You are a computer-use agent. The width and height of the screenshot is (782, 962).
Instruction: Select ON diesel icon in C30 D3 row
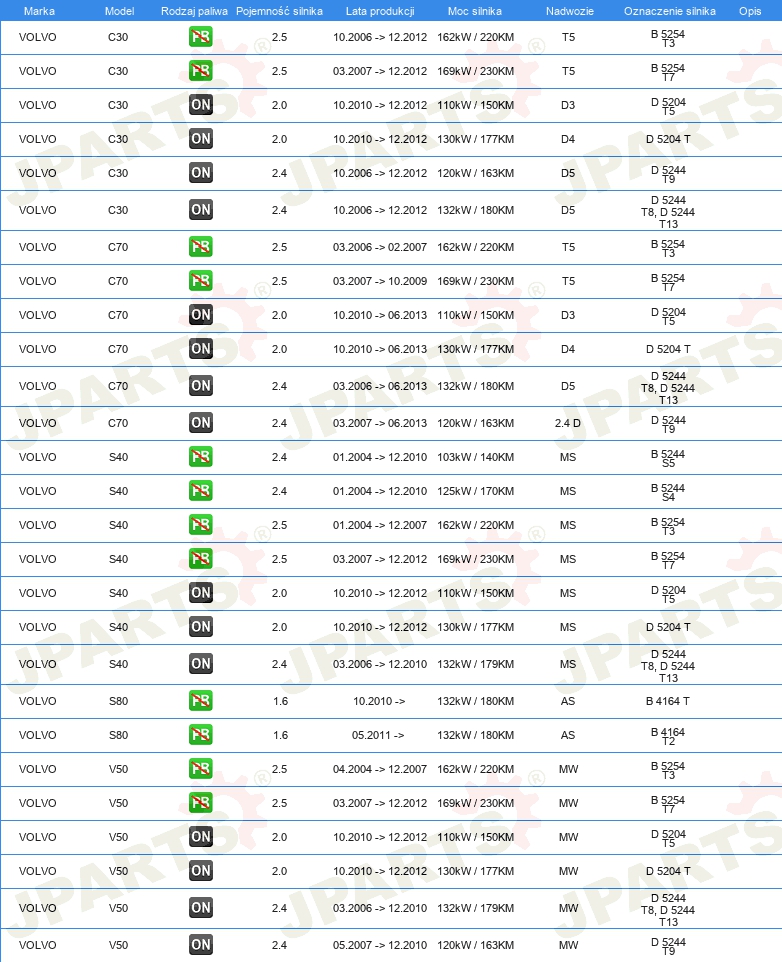coord(201,105)
